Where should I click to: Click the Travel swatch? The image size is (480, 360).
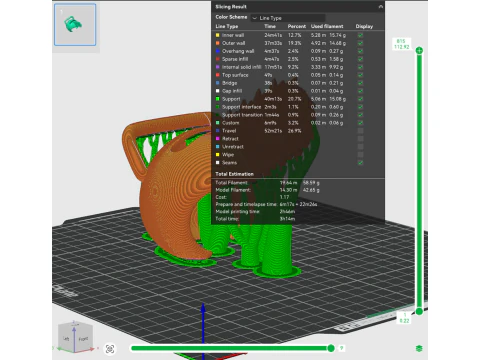[x=218, y=131]
